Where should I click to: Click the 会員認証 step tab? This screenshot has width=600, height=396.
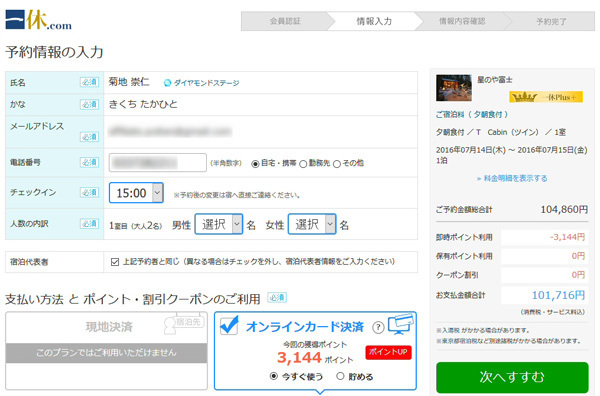(x=285, y=21)
